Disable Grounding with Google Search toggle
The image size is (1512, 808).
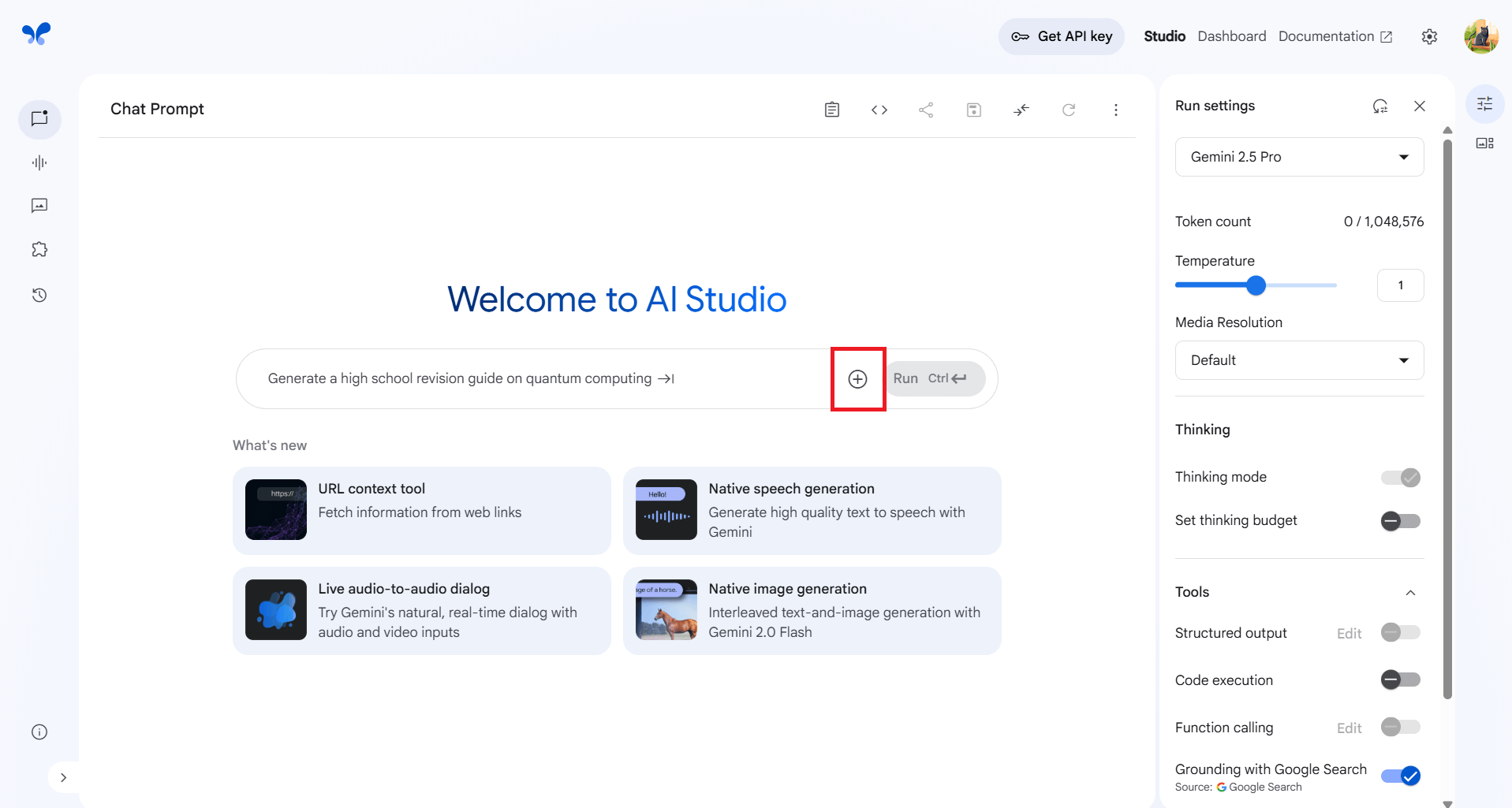1401,776
